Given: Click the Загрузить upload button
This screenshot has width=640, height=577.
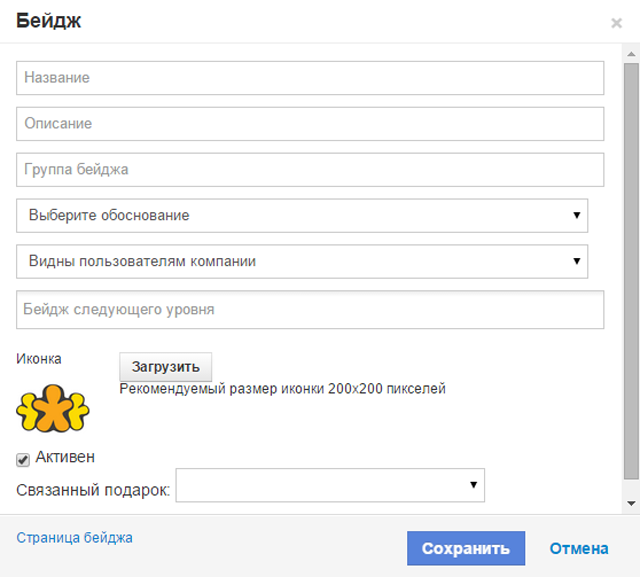Looking at the screenshot, I should pos(166,367).
